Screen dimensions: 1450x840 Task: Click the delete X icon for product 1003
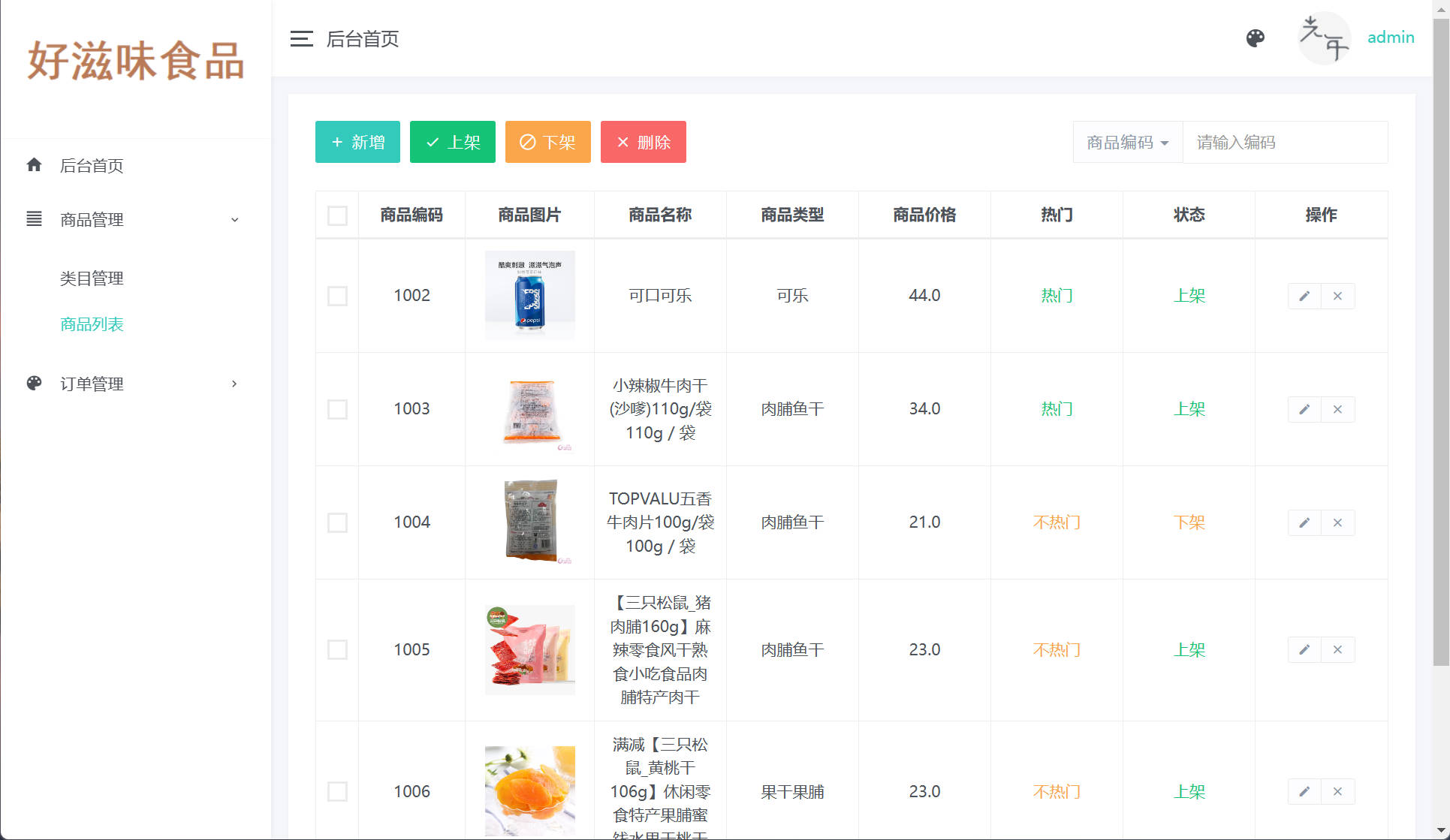1337,409
